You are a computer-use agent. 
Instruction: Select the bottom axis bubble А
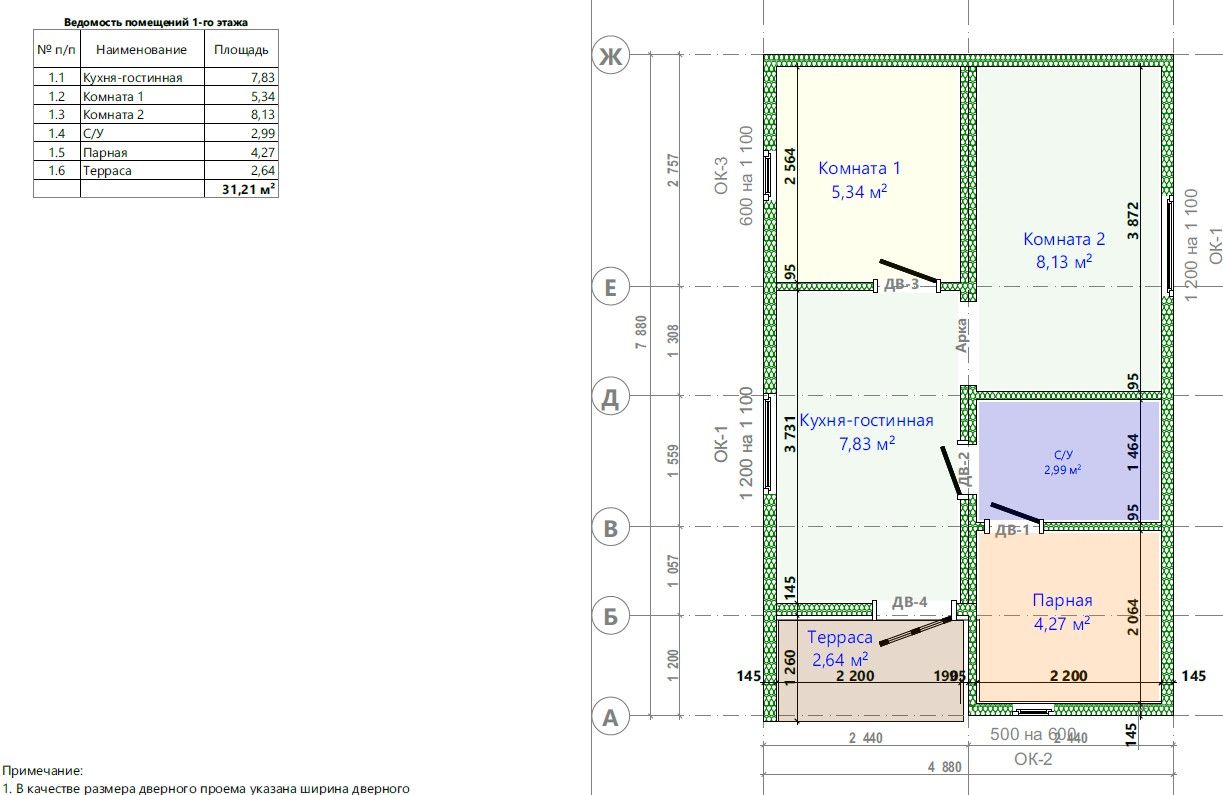[x=608, y=717]
